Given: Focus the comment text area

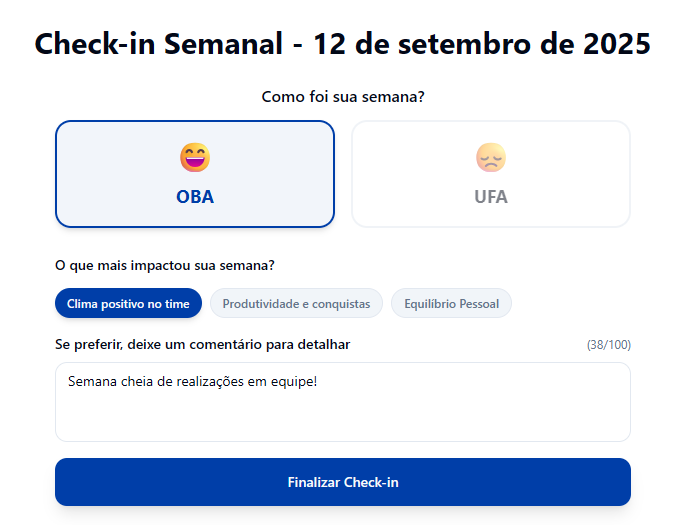Looking at the screenshot, I should point(343,415).
